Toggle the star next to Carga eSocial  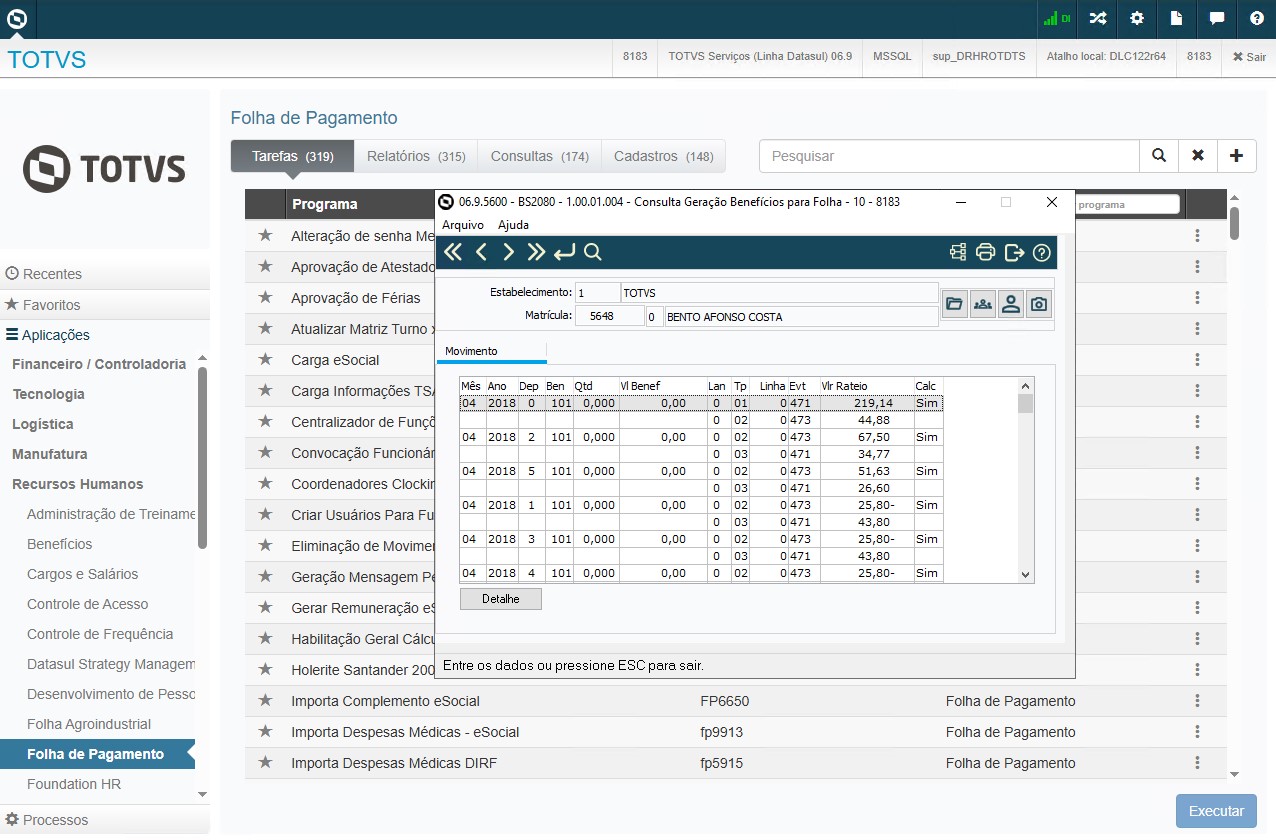coord(265,360)
